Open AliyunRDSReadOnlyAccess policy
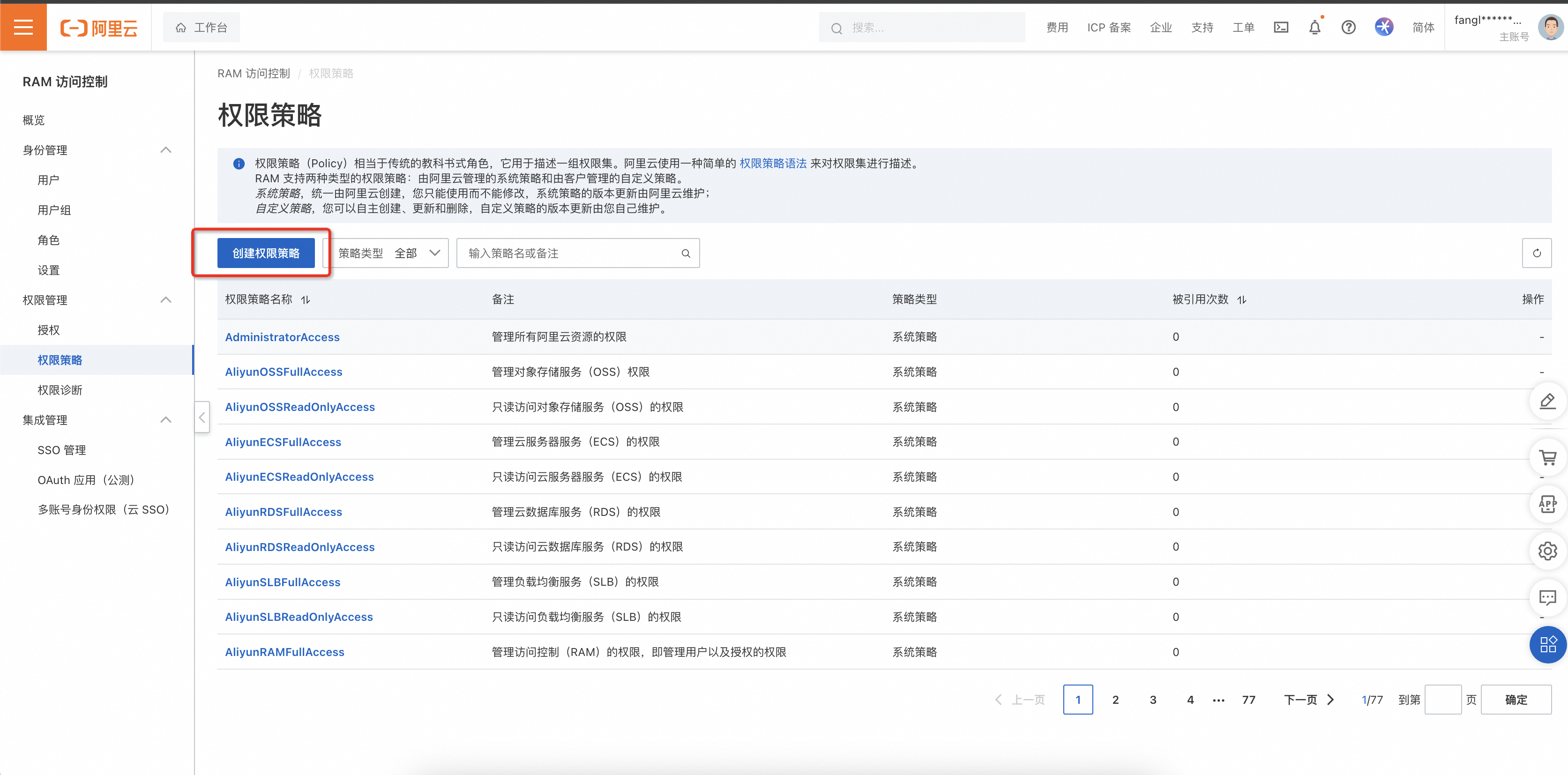Viewport: 1568px width, 775px height. 300,547
